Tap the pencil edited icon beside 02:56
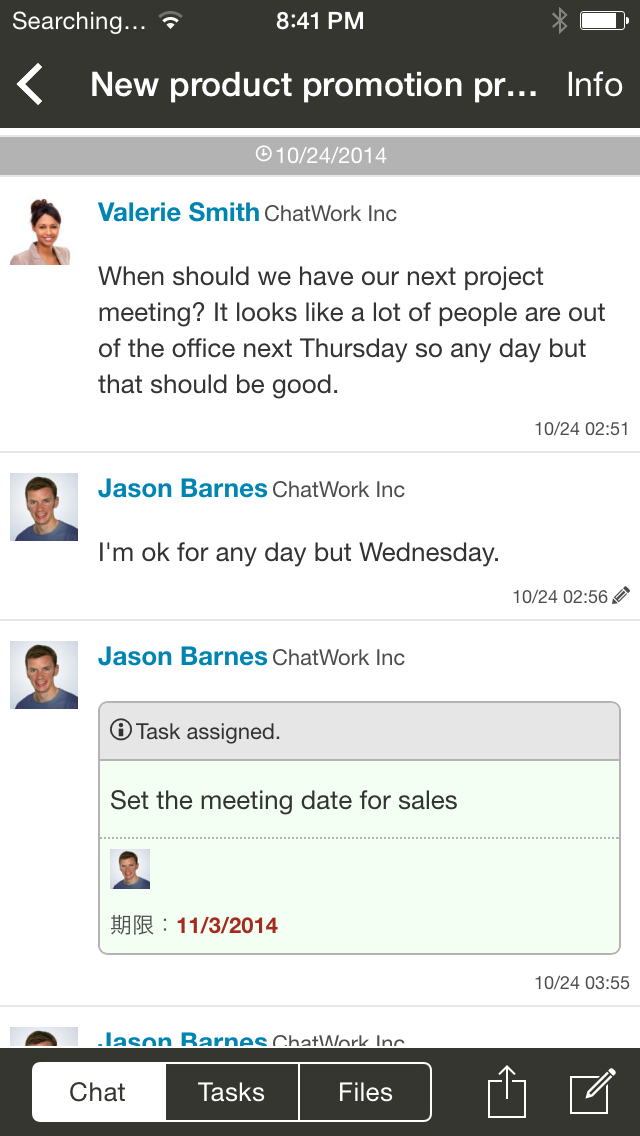 [x=622, y=596]
